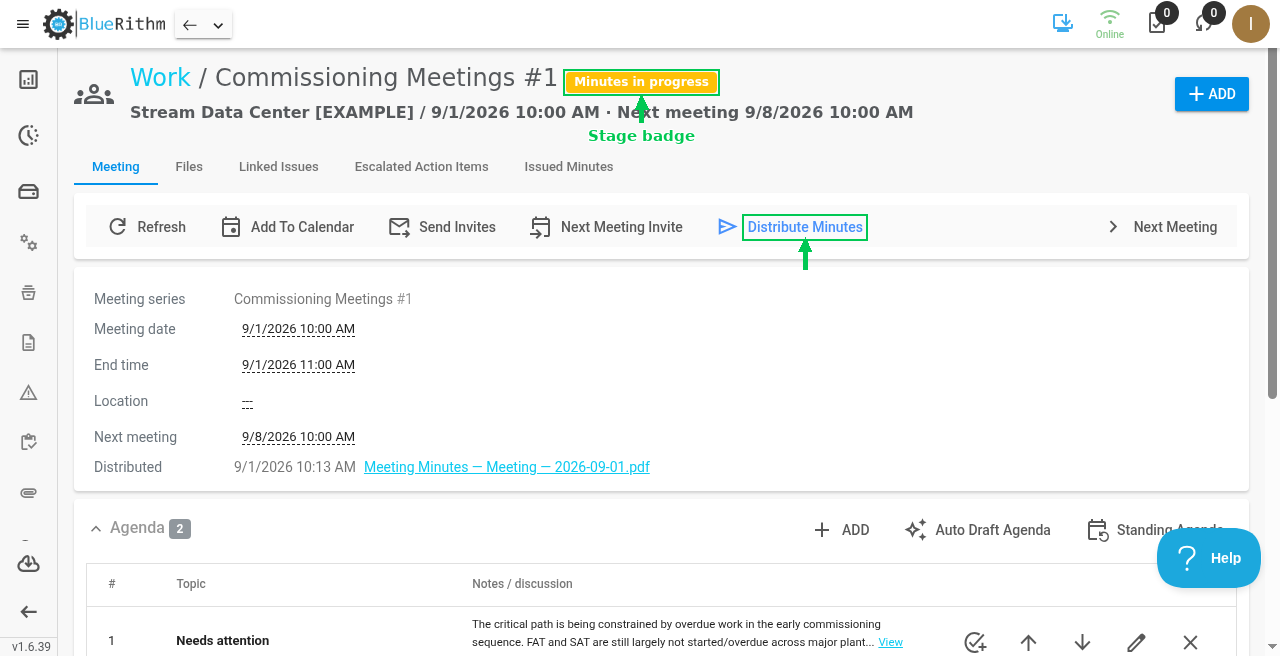This screenshot has height=656, width=1280.
Task: Click Auto Draft Agenda
Action: pos(977,530)
